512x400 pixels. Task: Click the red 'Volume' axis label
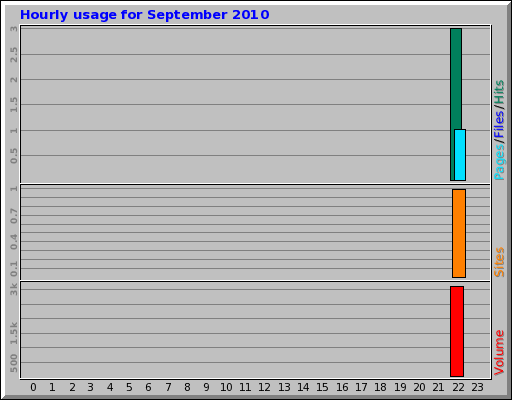pyautogui.click(x=499, y=353)
